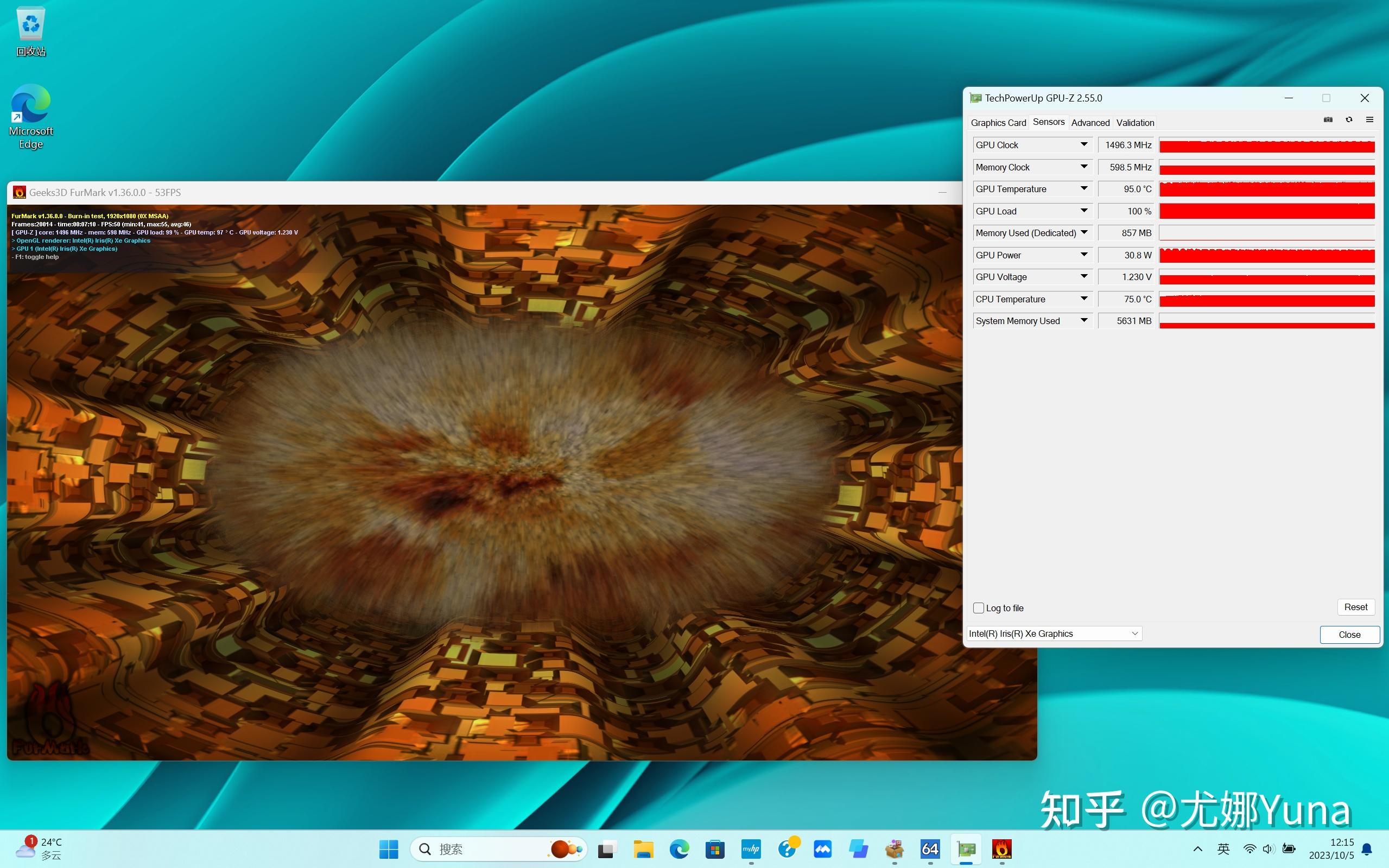Click the GPU-Z refresh icon

1349,119
